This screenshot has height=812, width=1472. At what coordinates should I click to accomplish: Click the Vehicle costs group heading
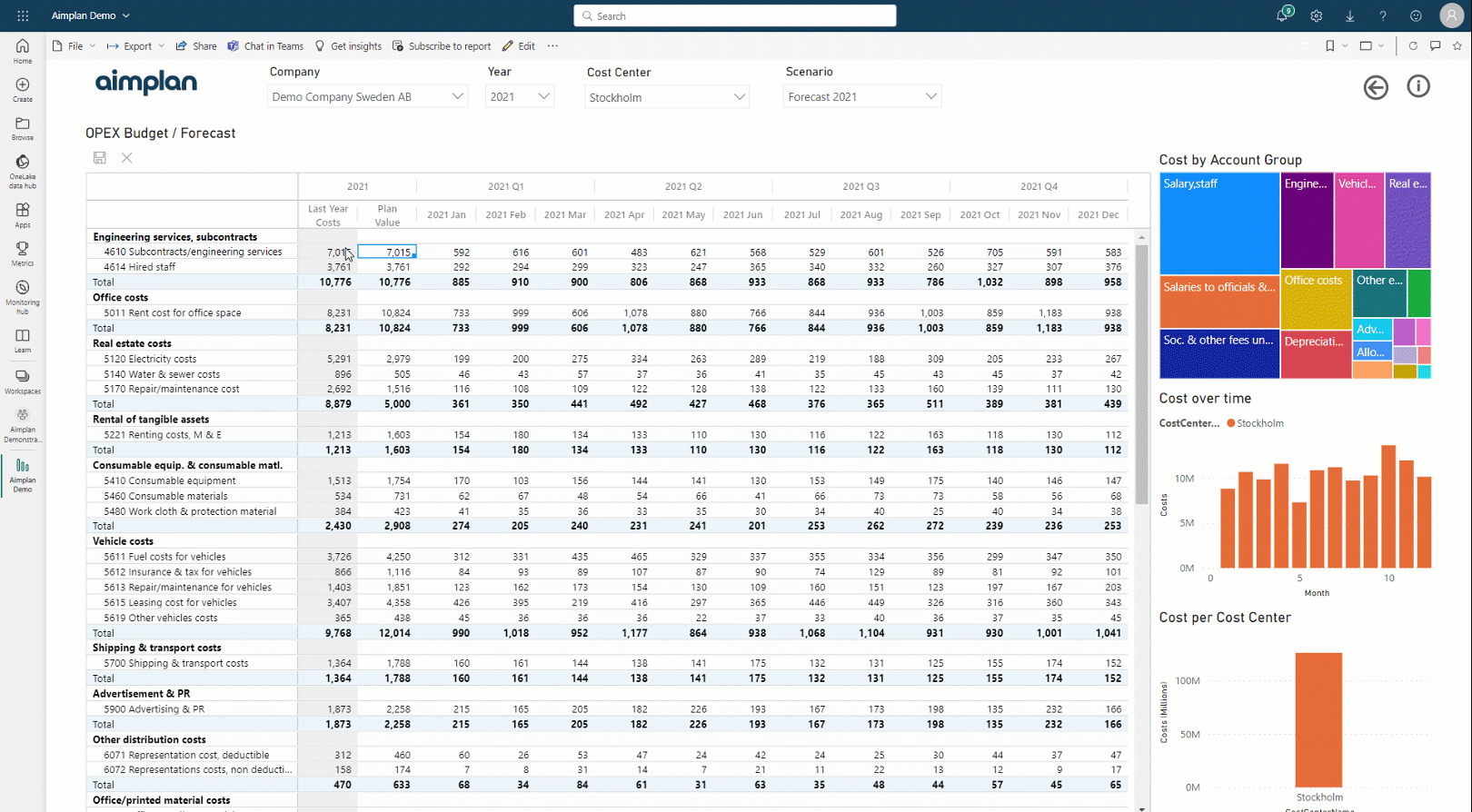pos(123,541)
